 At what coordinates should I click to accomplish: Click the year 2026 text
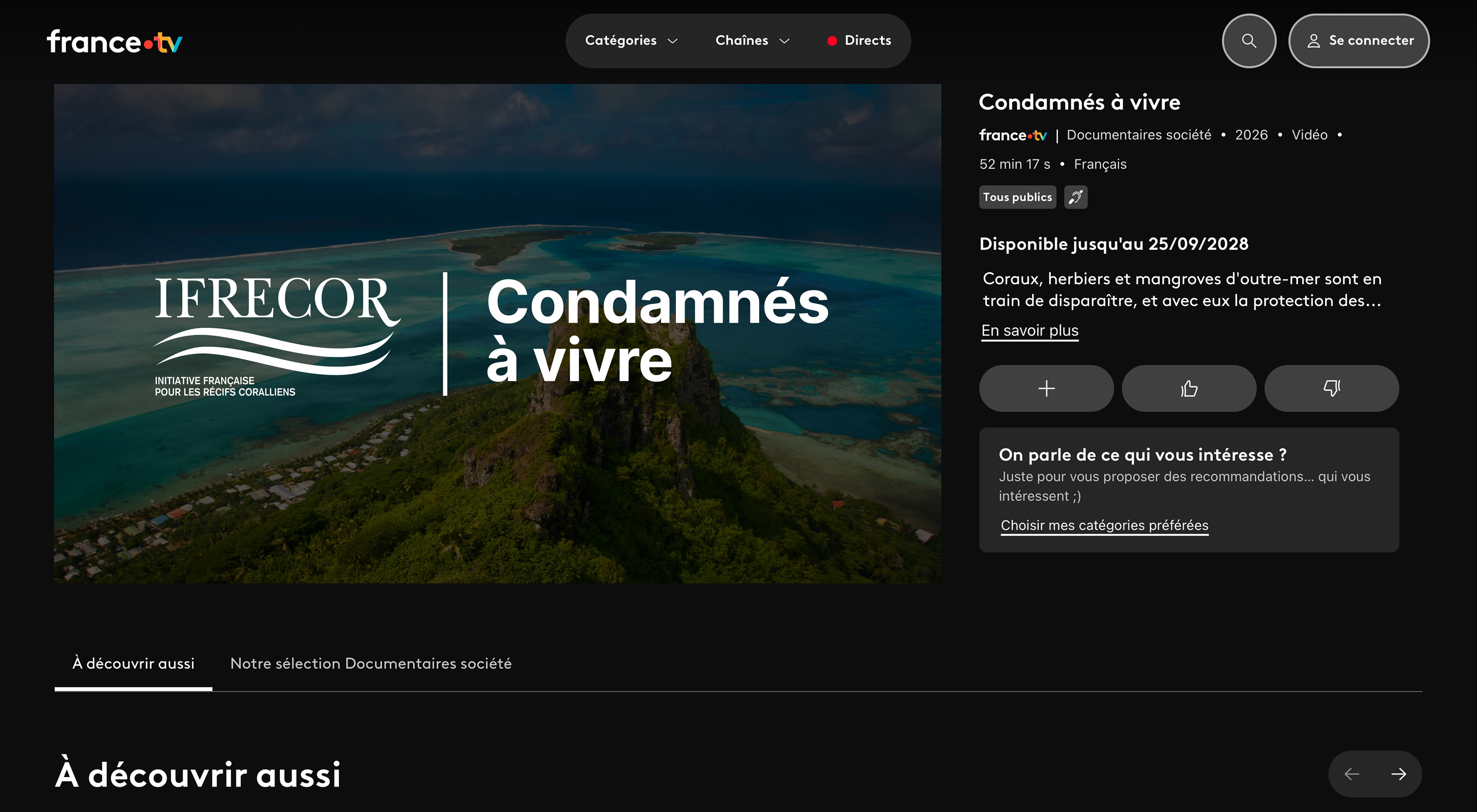(x=1251, y=135)
